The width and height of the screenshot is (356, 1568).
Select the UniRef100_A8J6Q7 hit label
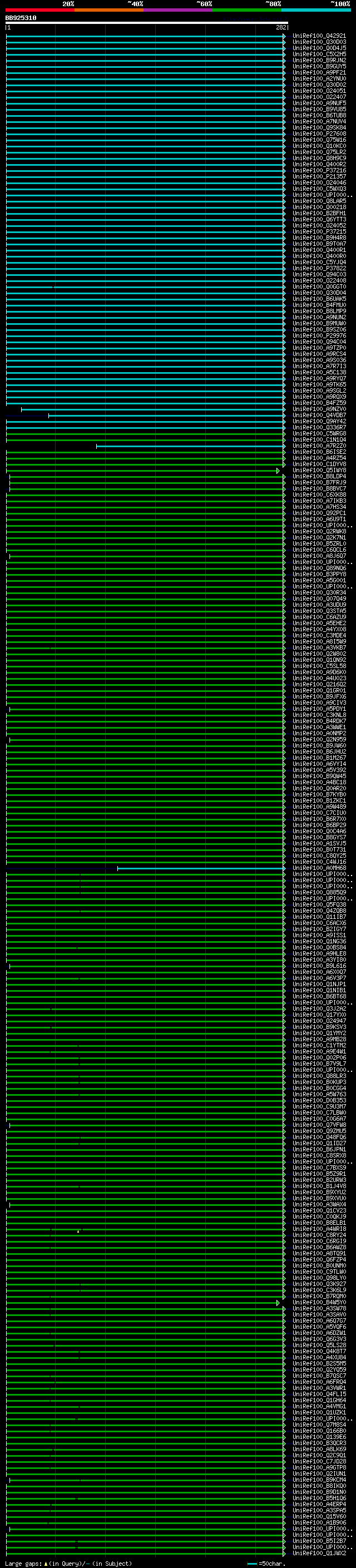point(319,556)
